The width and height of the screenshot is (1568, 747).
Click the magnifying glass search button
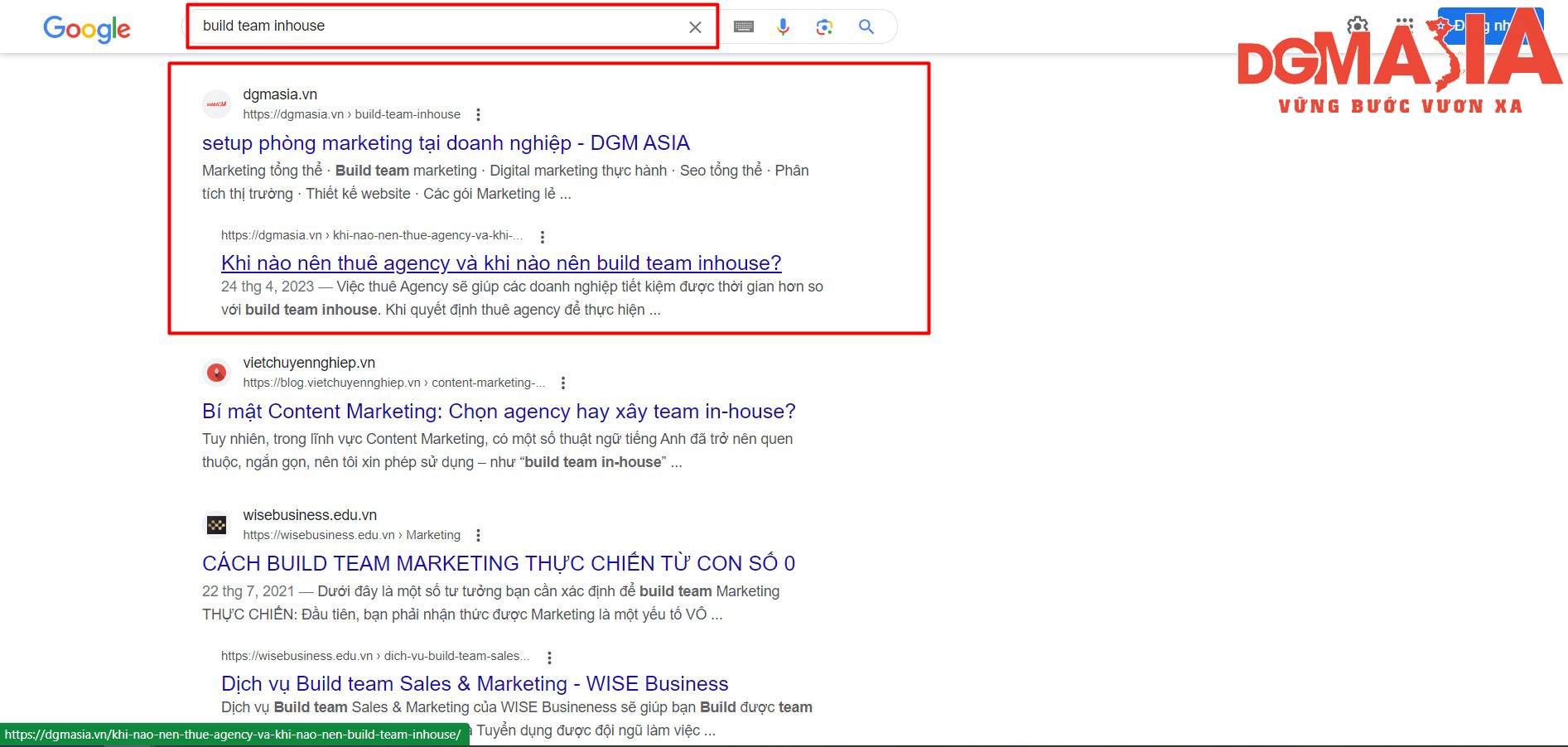click(x=866, y=27)
